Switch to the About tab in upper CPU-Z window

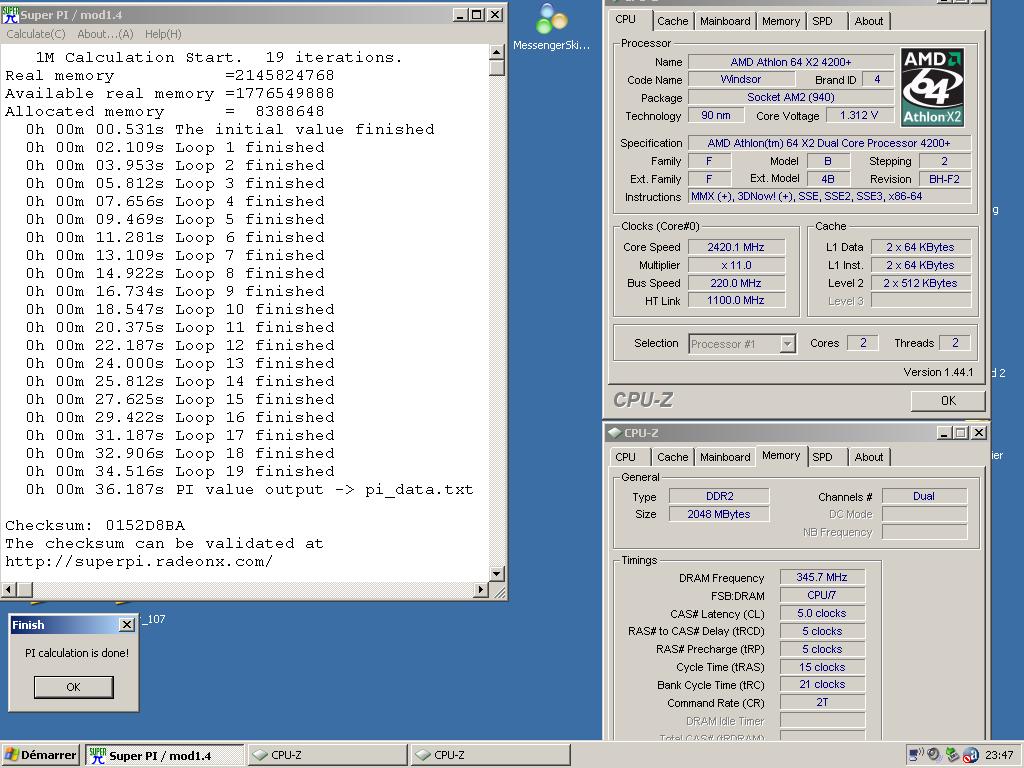[x=869, y=21]
